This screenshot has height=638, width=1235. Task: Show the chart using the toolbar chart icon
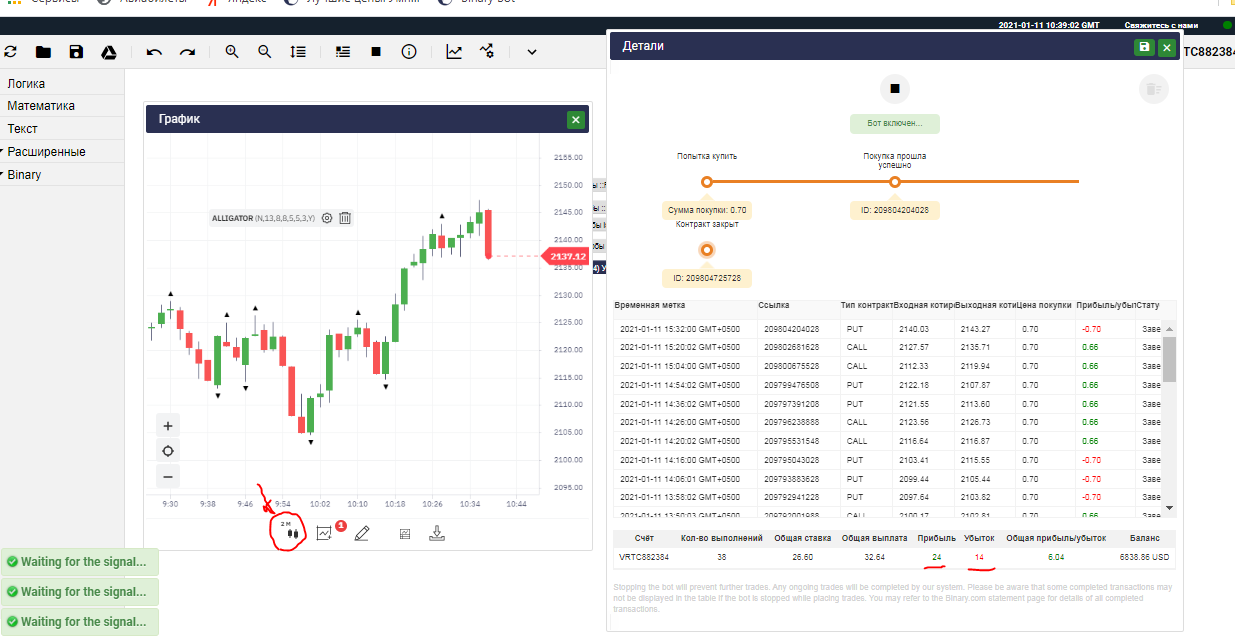pos(454,52)
